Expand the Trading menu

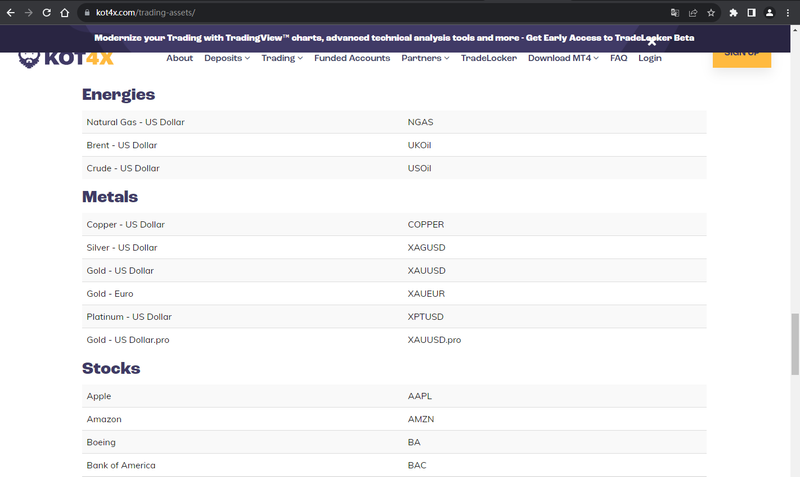(282, 58)
